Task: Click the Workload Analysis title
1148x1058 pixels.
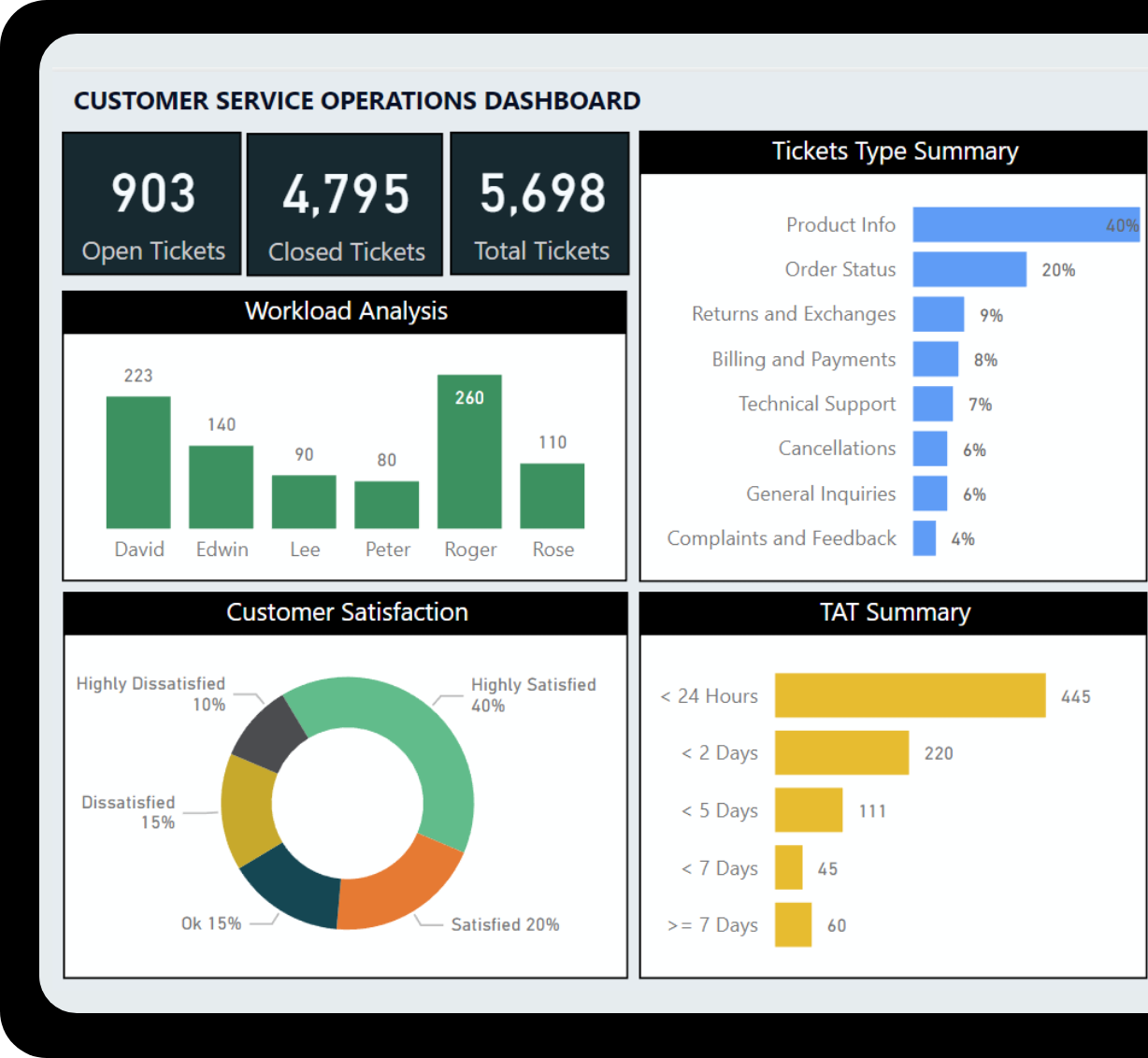Action: 346,311
